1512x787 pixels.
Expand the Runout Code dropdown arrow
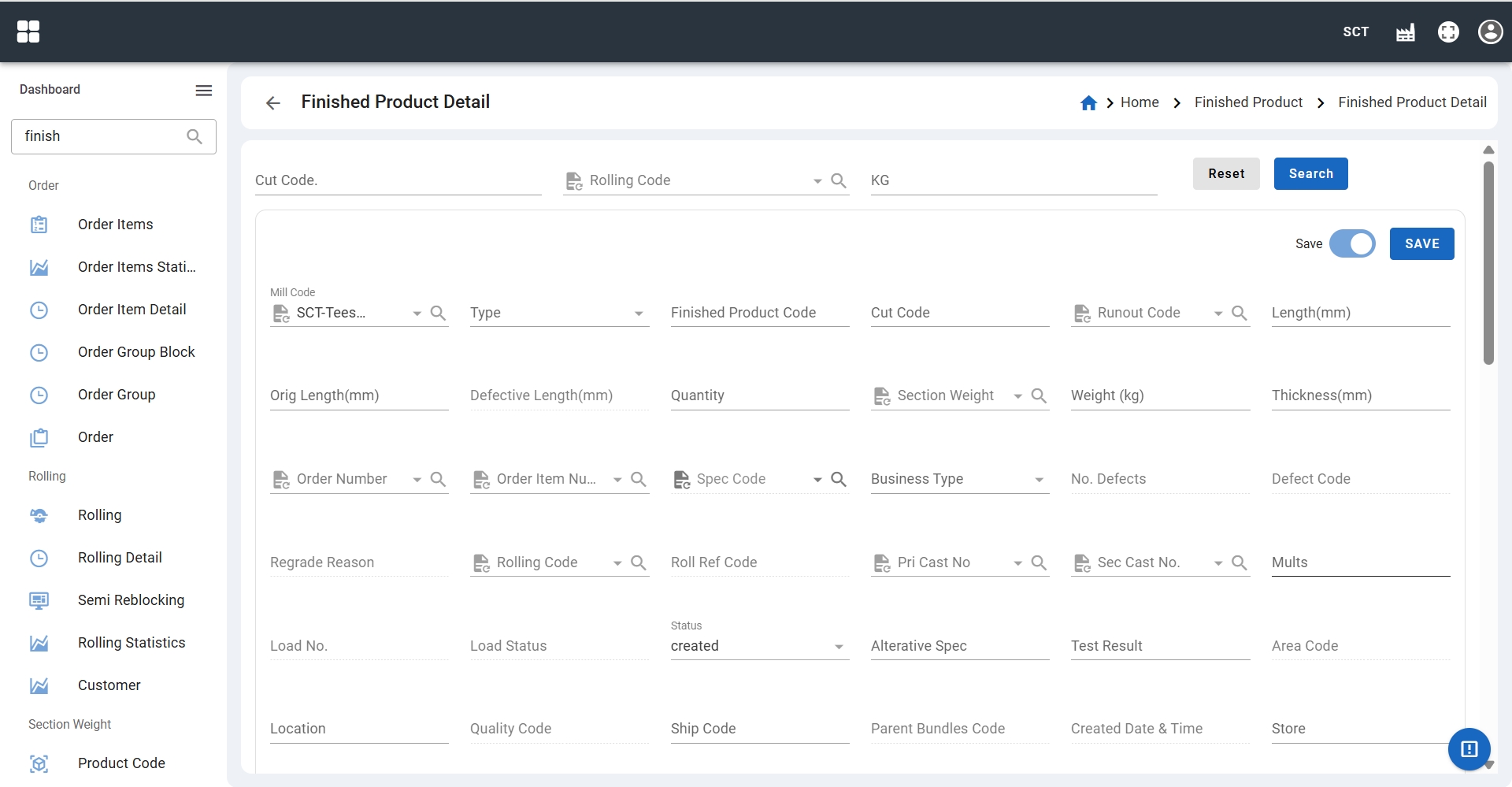[x=1218, y=314]
